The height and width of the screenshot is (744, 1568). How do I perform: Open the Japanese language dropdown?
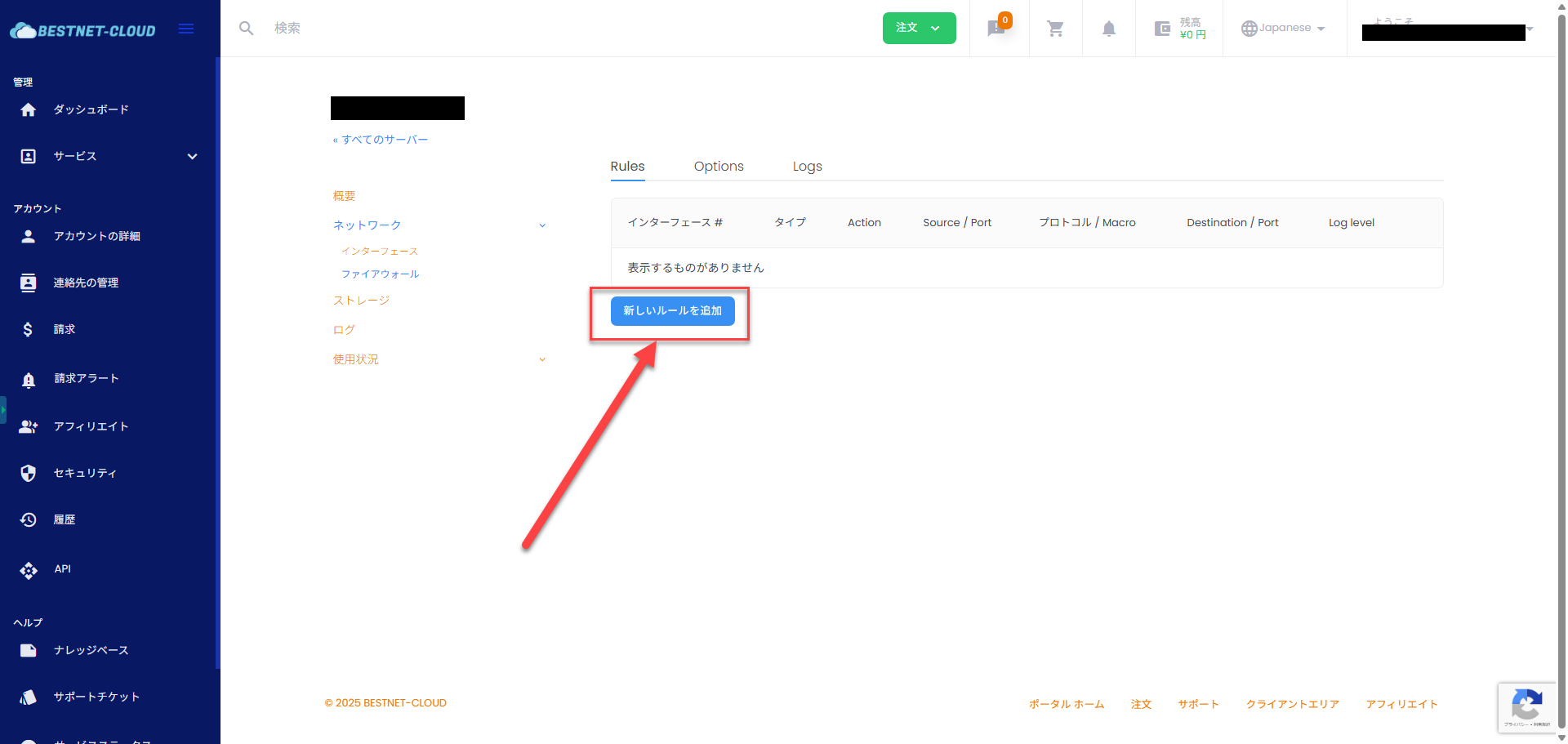click(1283, 28)
